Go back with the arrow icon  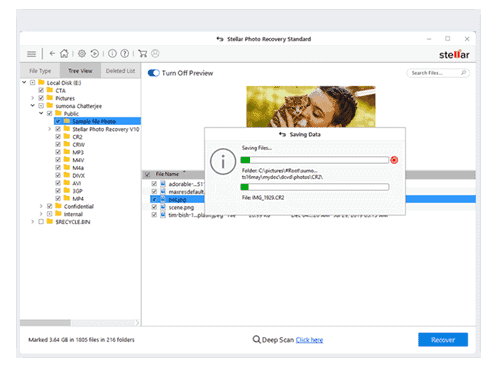click(52, 53)
